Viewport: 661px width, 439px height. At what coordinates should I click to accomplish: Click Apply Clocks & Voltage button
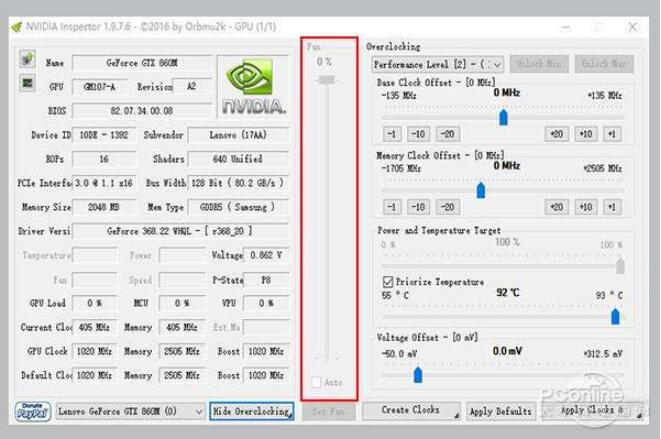pos(591,411)
